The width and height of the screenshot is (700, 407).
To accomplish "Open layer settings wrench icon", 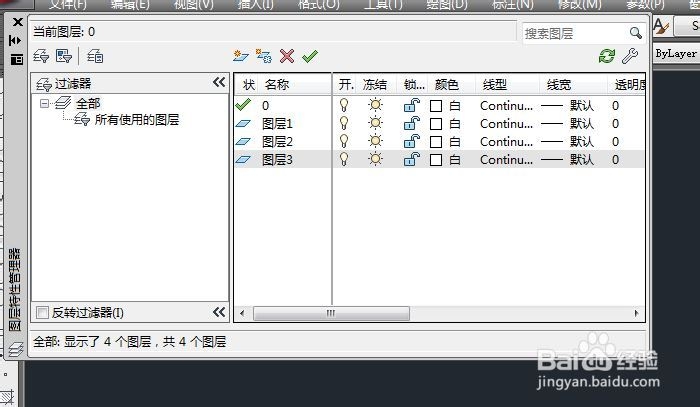I will click(x=630, y=56).
